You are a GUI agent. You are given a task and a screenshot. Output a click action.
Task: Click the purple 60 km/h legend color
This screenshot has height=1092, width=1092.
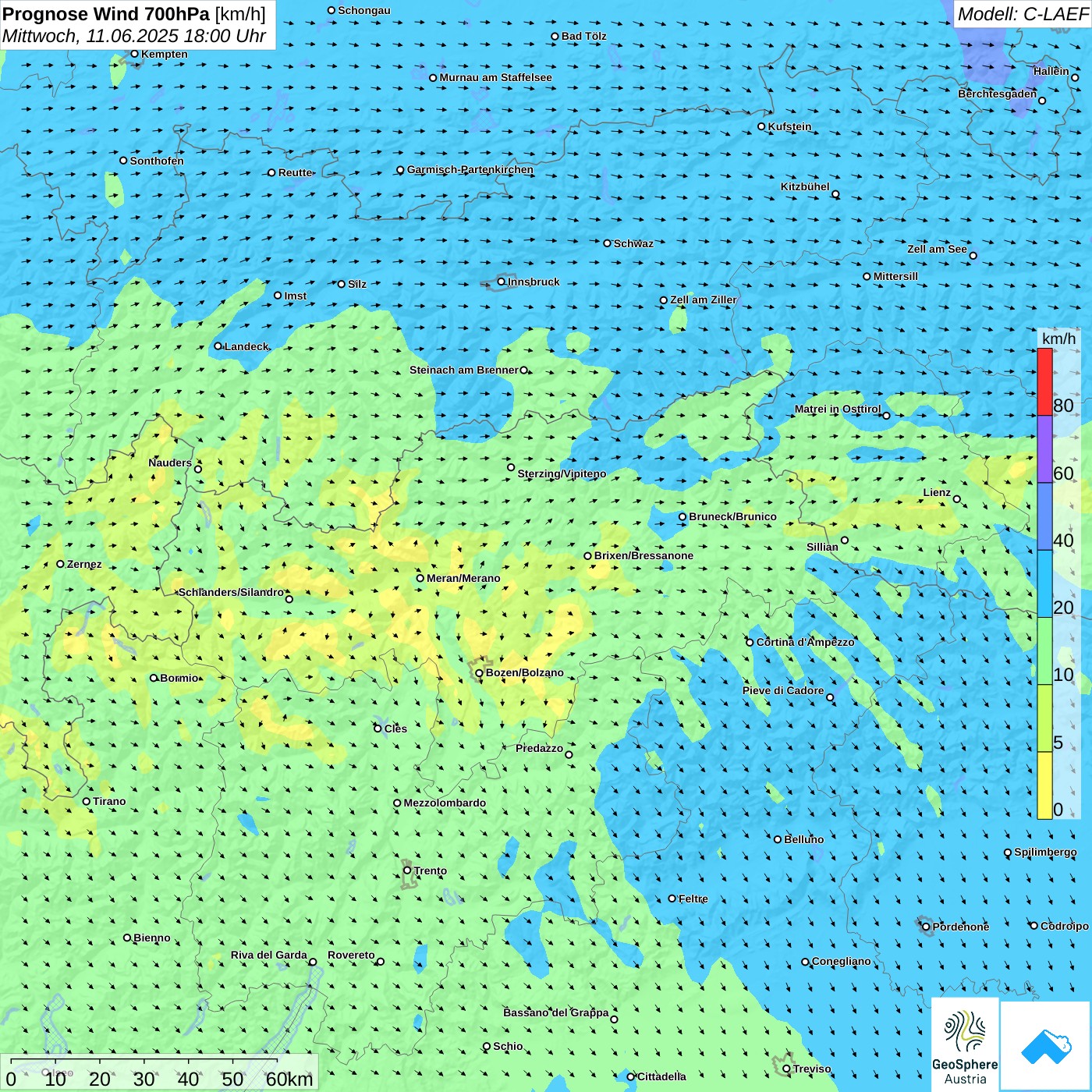pos(1044,449)
